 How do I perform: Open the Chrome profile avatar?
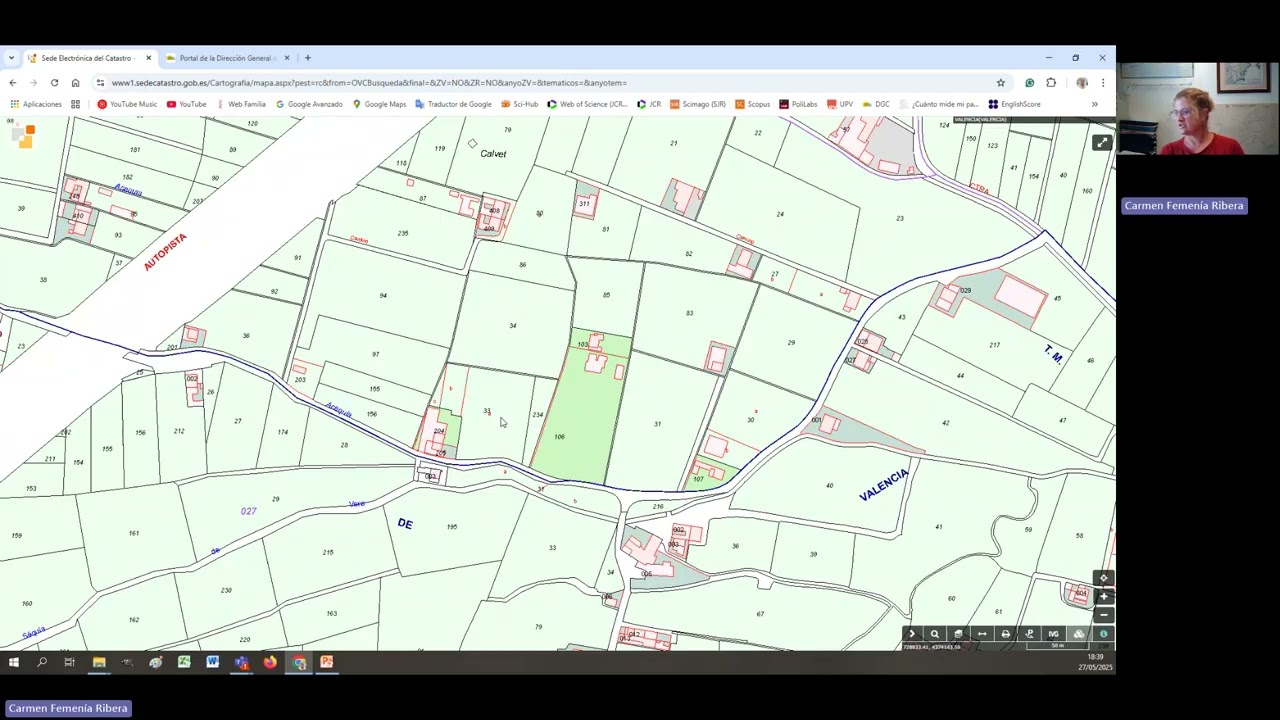pyautogui.click(x=1081, y=83)
